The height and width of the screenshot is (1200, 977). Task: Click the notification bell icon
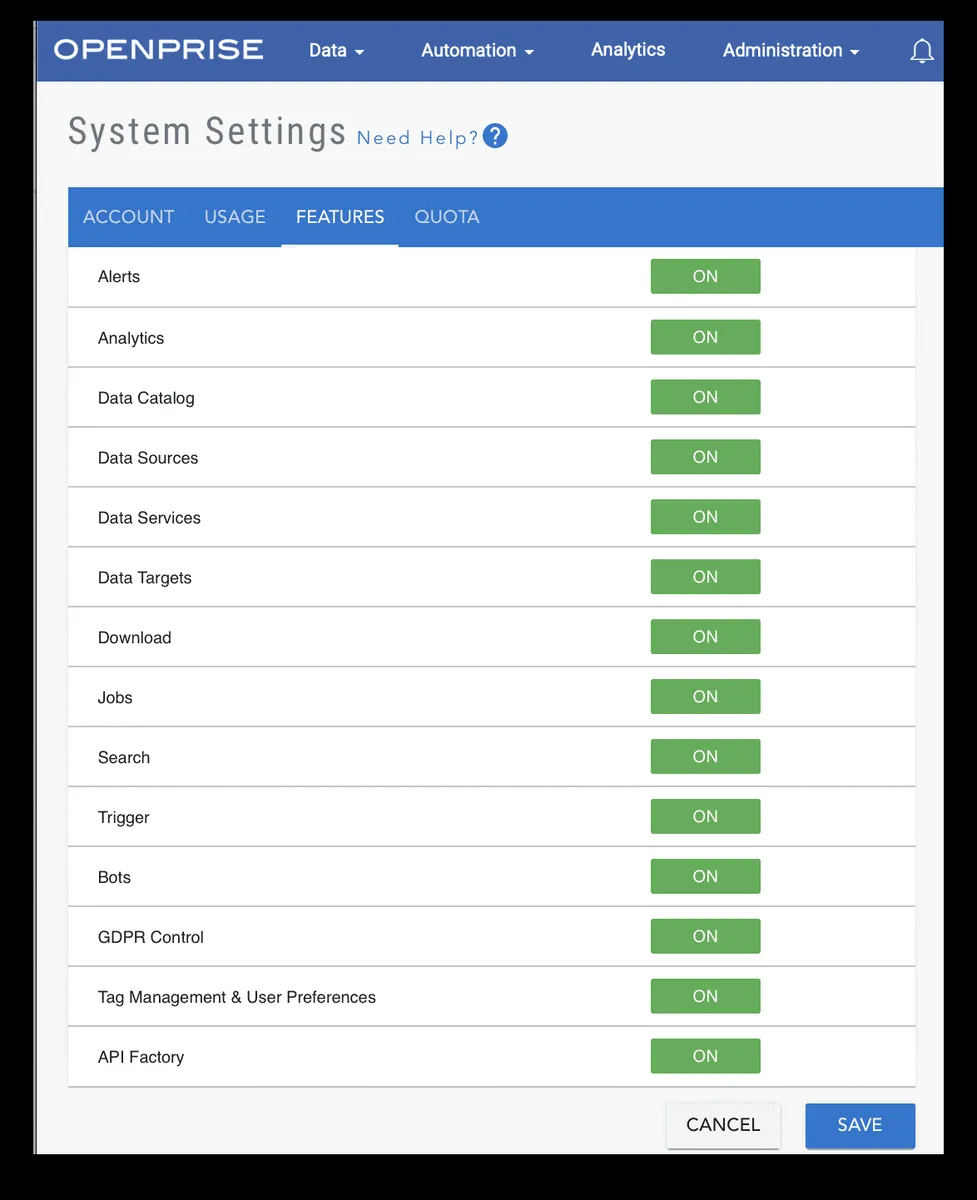[922, 51]
